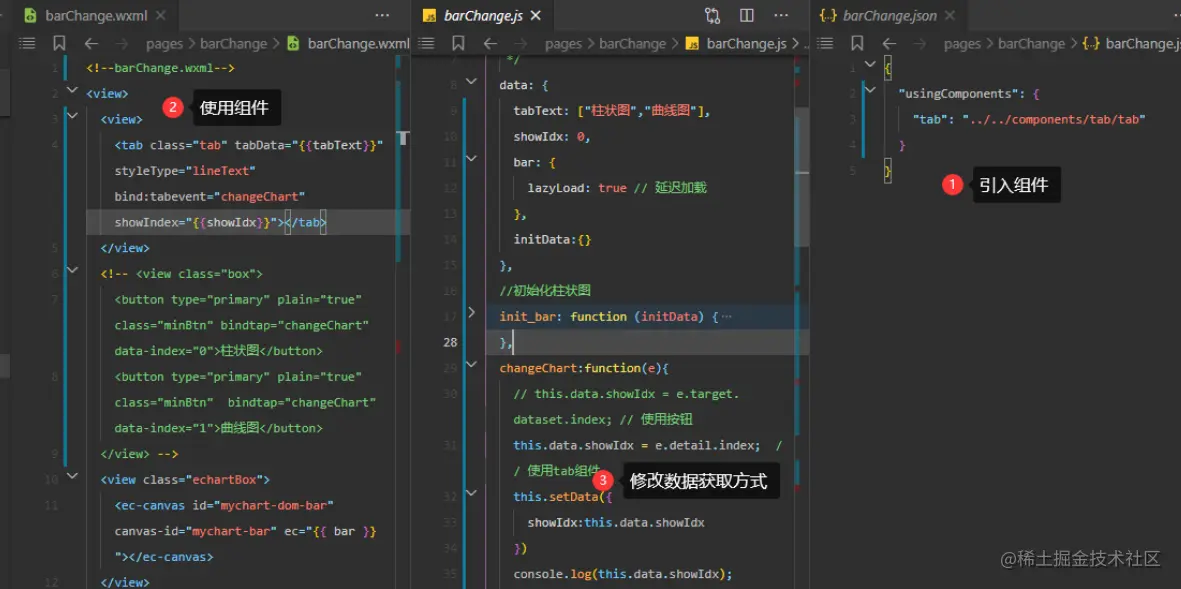1181x589 pixels.
Task: Click 'pages' breadcrumb in barChange.js pane
Action: point(563,44)
